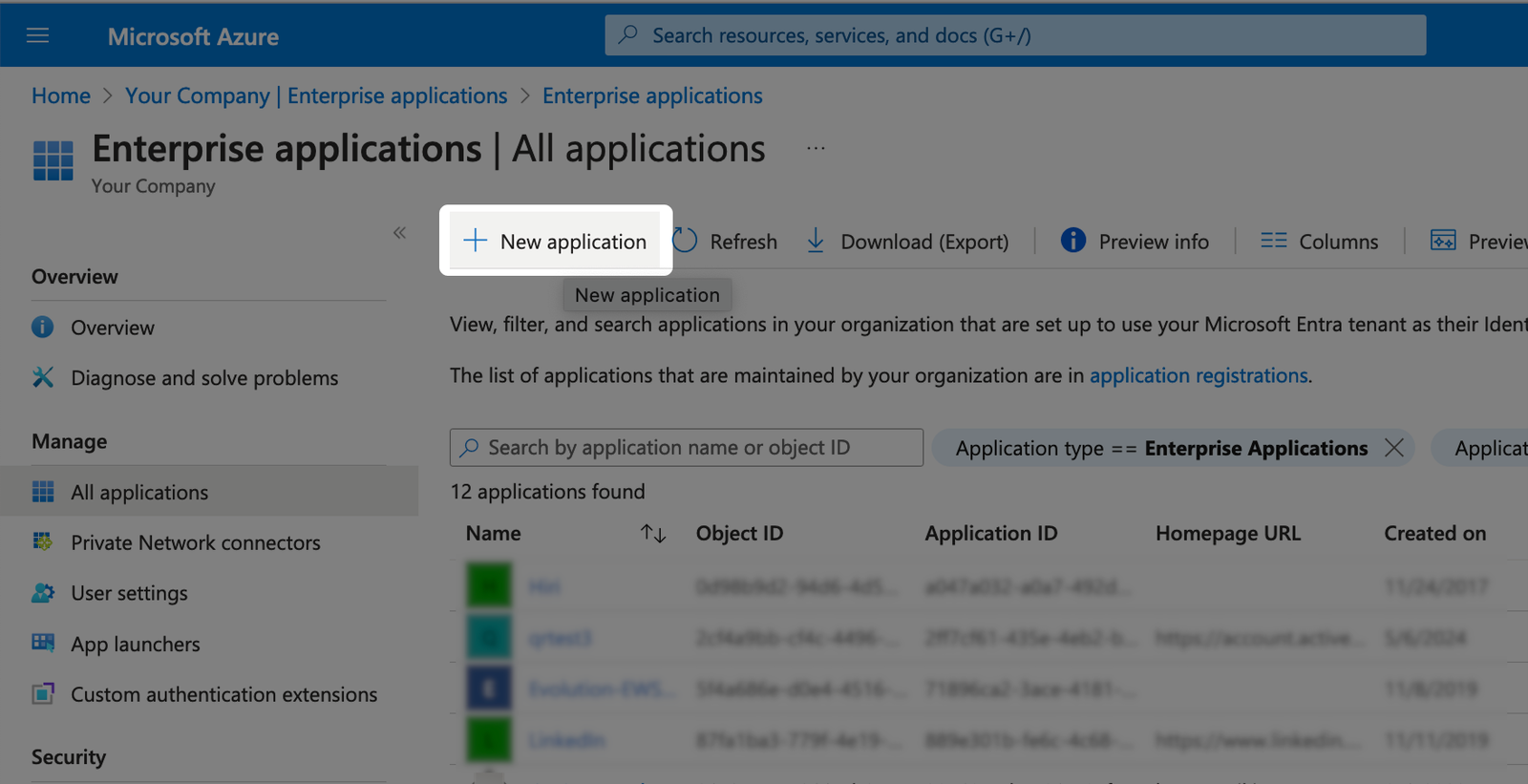Viewport: 1528px width, 784px height.
Task: Click the third row's dark blue application thumbnail
Action: 489,689
